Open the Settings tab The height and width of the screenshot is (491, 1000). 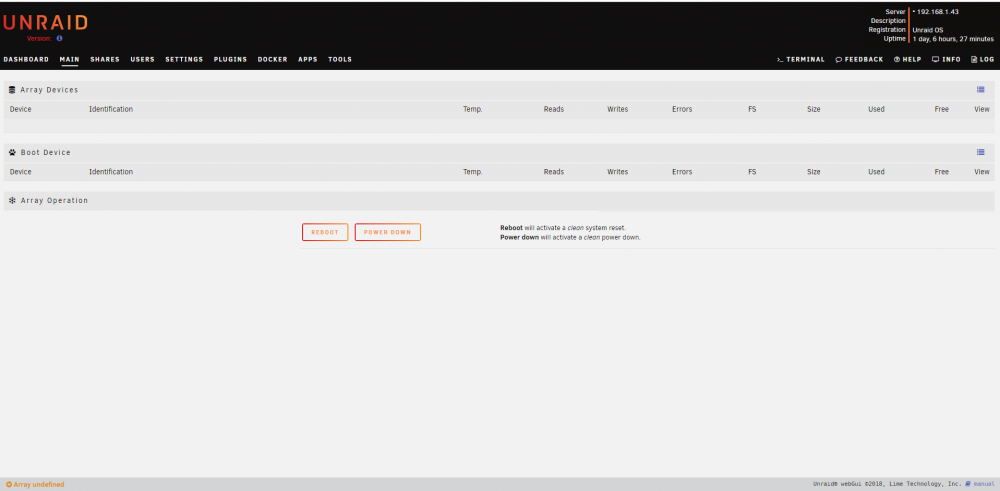pos(184,59)
